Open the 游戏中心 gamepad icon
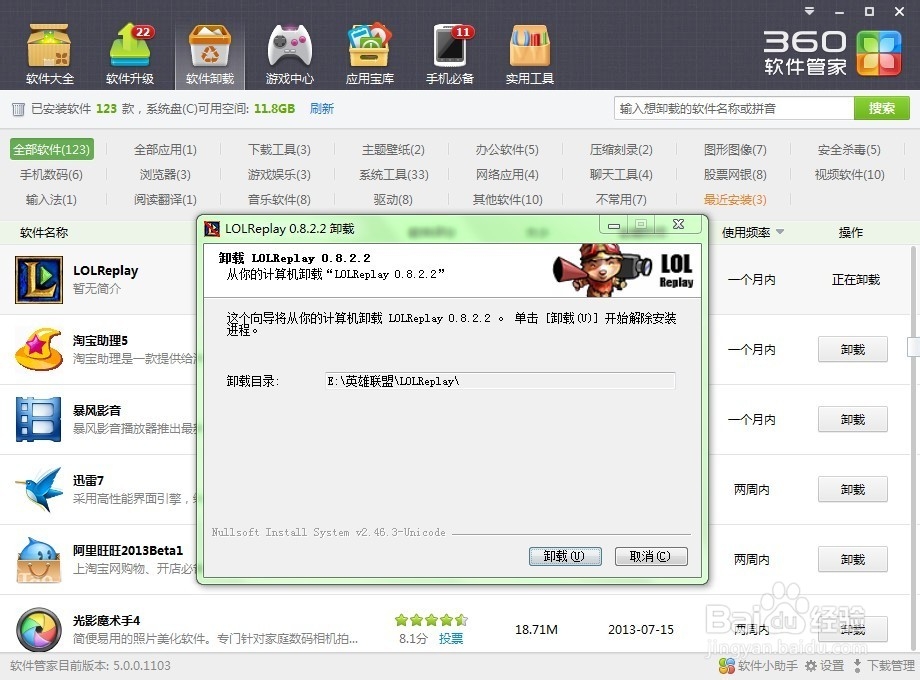 (x=289, y=54)
